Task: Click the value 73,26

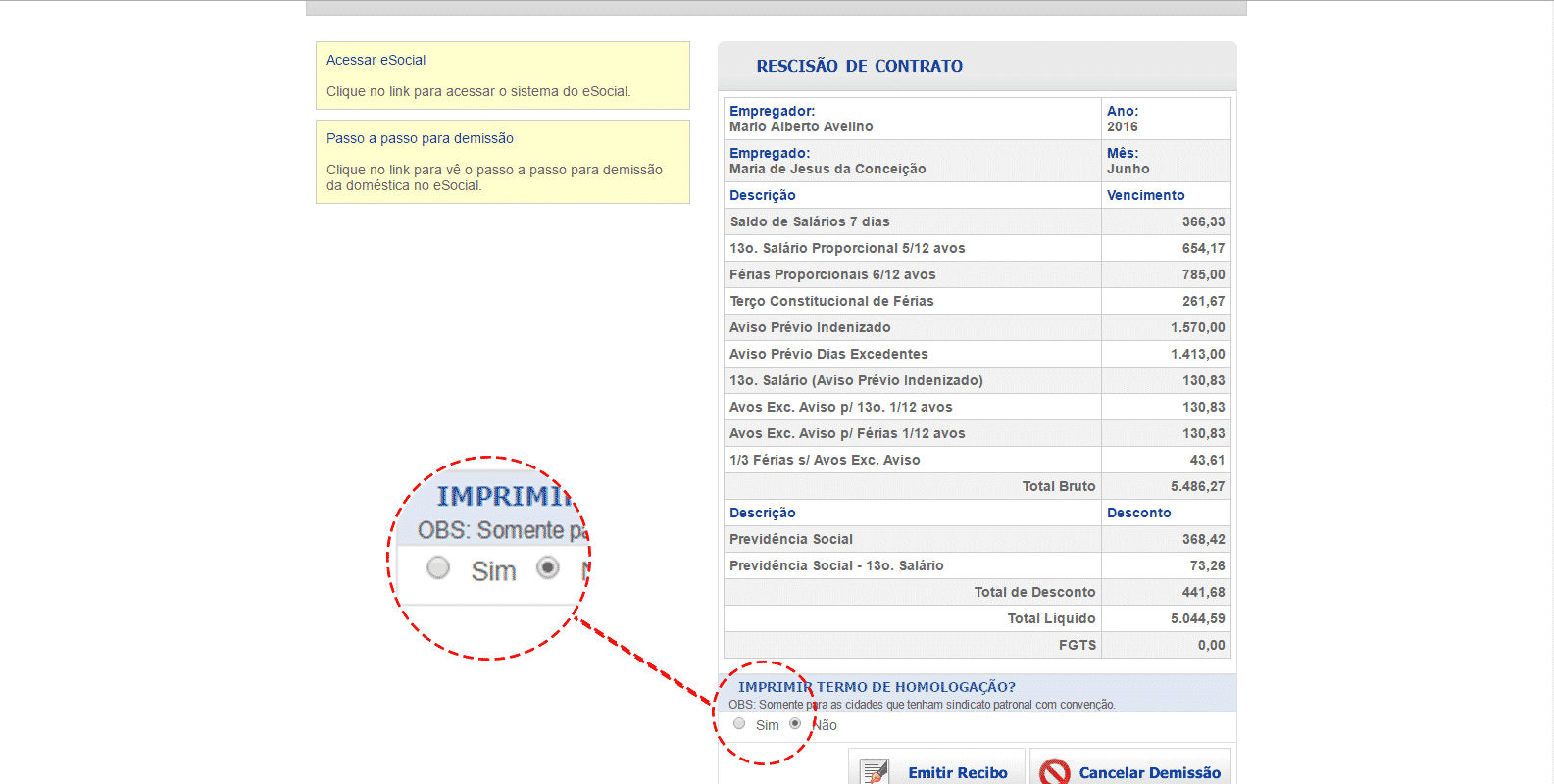Action: (1207, 565)
